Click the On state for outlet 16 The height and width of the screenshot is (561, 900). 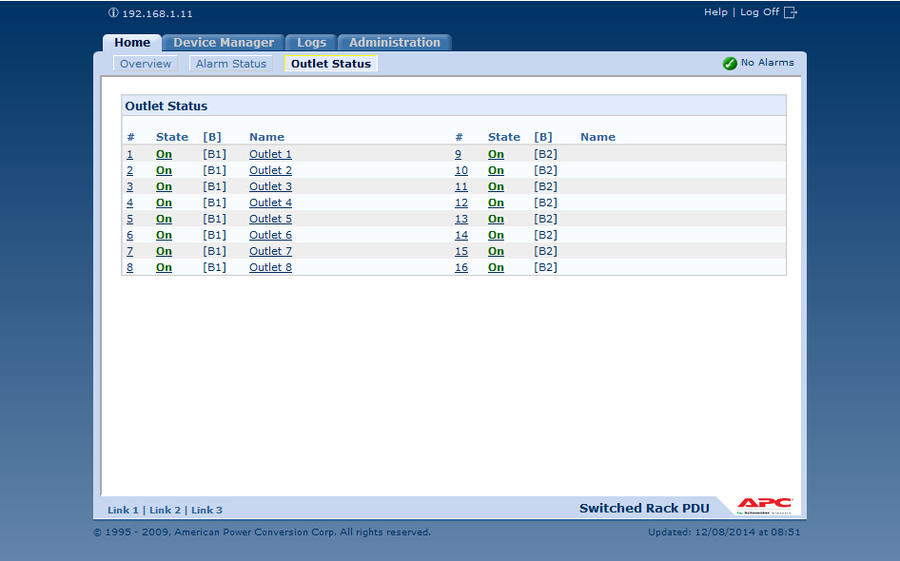(x=496, y=267)
